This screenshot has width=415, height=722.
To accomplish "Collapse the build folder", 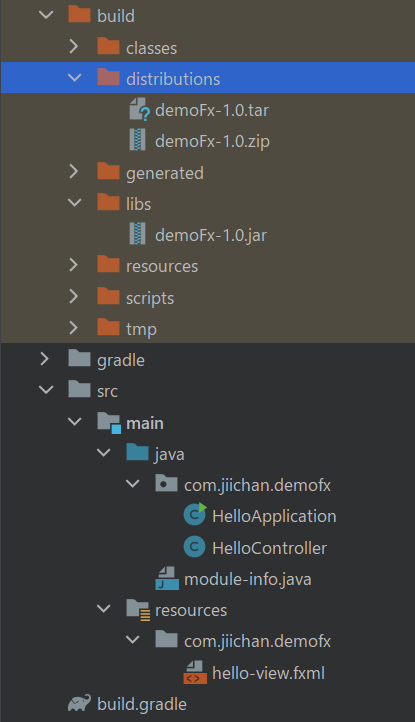I will coord(46,15).
